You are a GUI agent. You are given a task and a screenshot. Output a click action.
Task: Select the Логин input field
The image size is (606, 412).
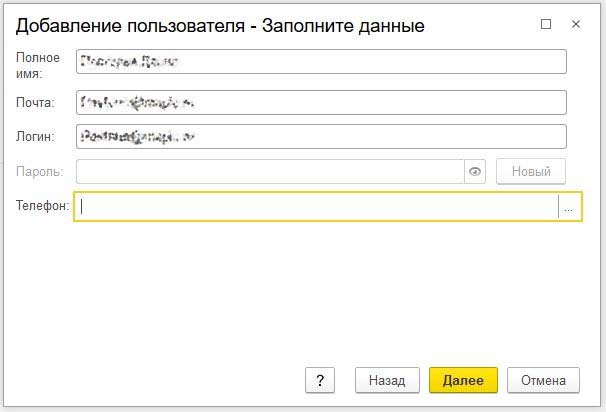320,136
